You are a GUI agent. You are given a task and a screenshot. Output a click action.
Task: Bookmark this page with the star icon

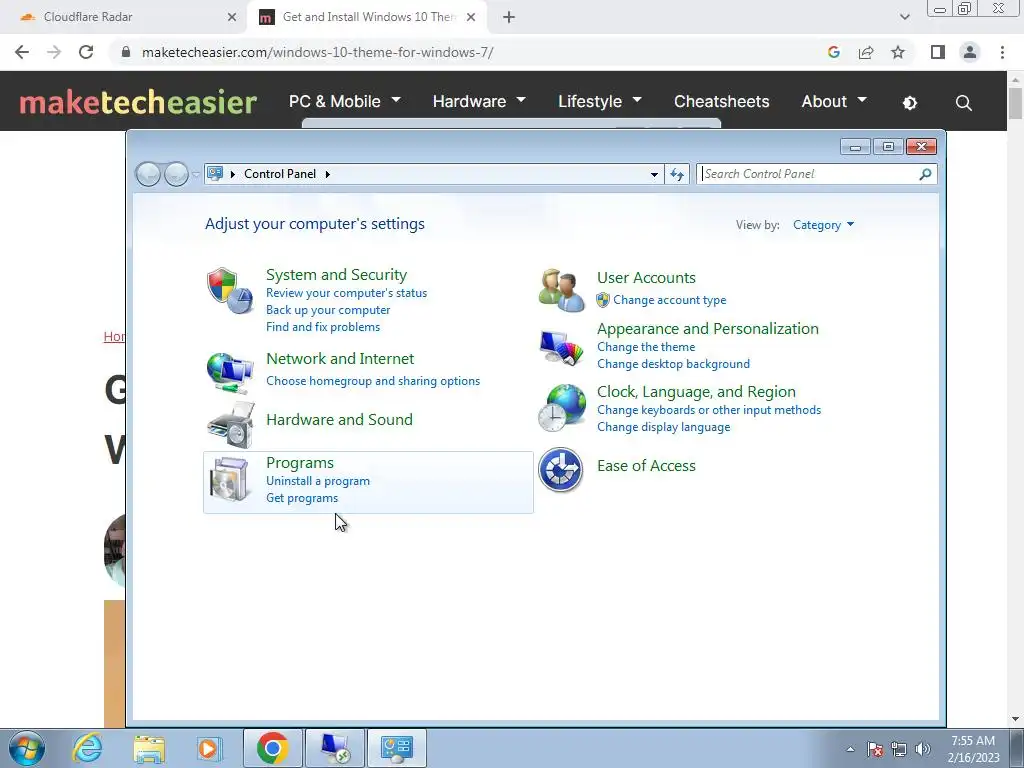pos(898,52)
